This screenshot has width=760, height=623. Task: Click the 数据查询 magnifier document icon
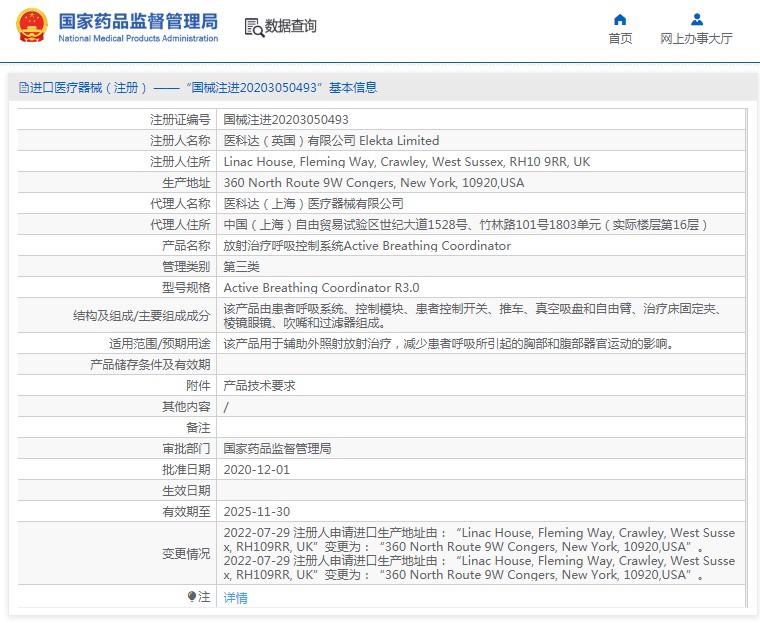pyautogui.click(x=253, y=27)
